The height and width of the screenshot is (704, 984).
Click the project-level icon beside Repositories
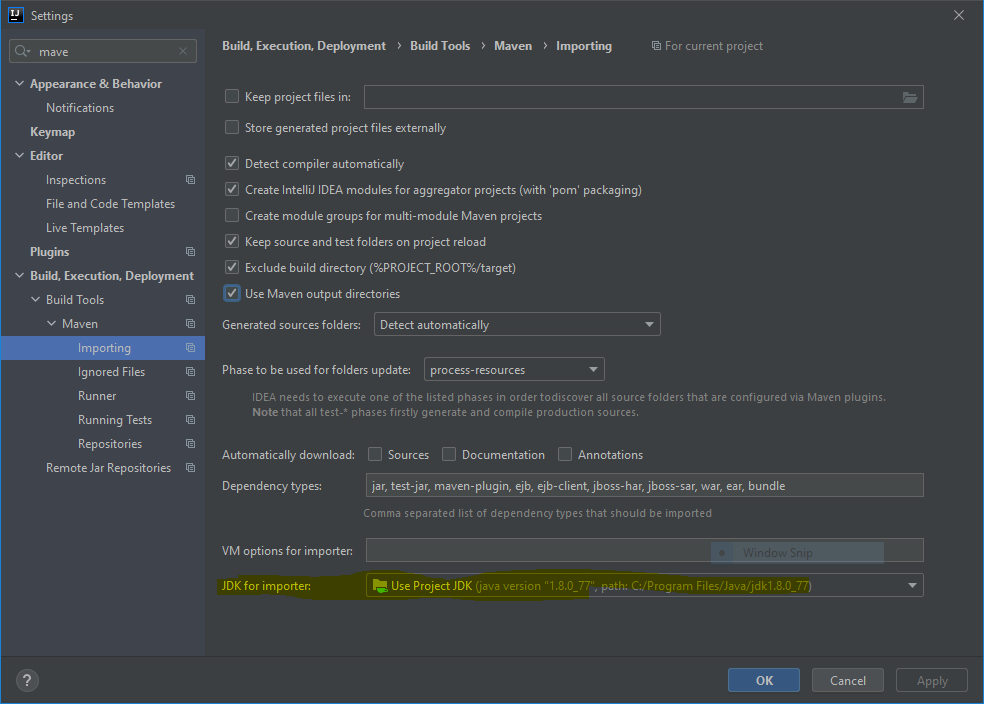pos(190,444)
